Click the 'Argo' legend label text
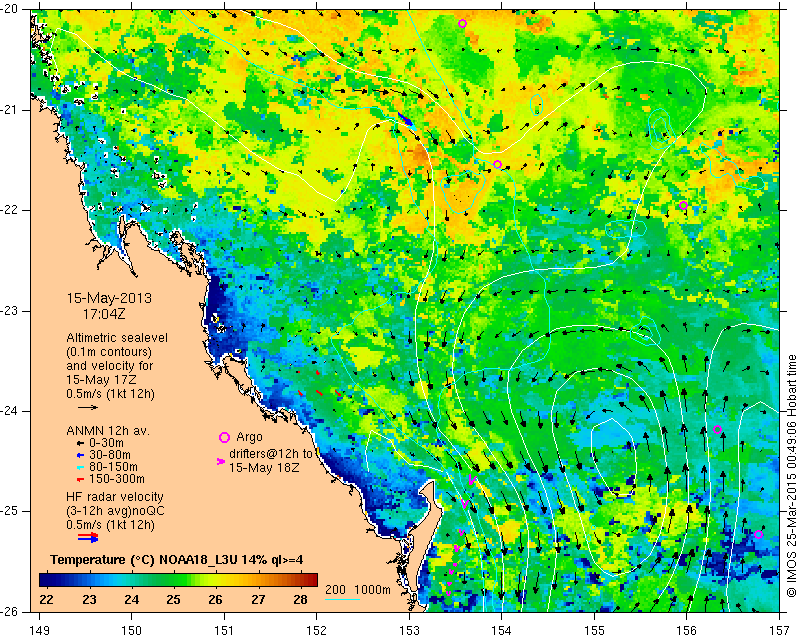The image size is (800, 640). [249, 437]
